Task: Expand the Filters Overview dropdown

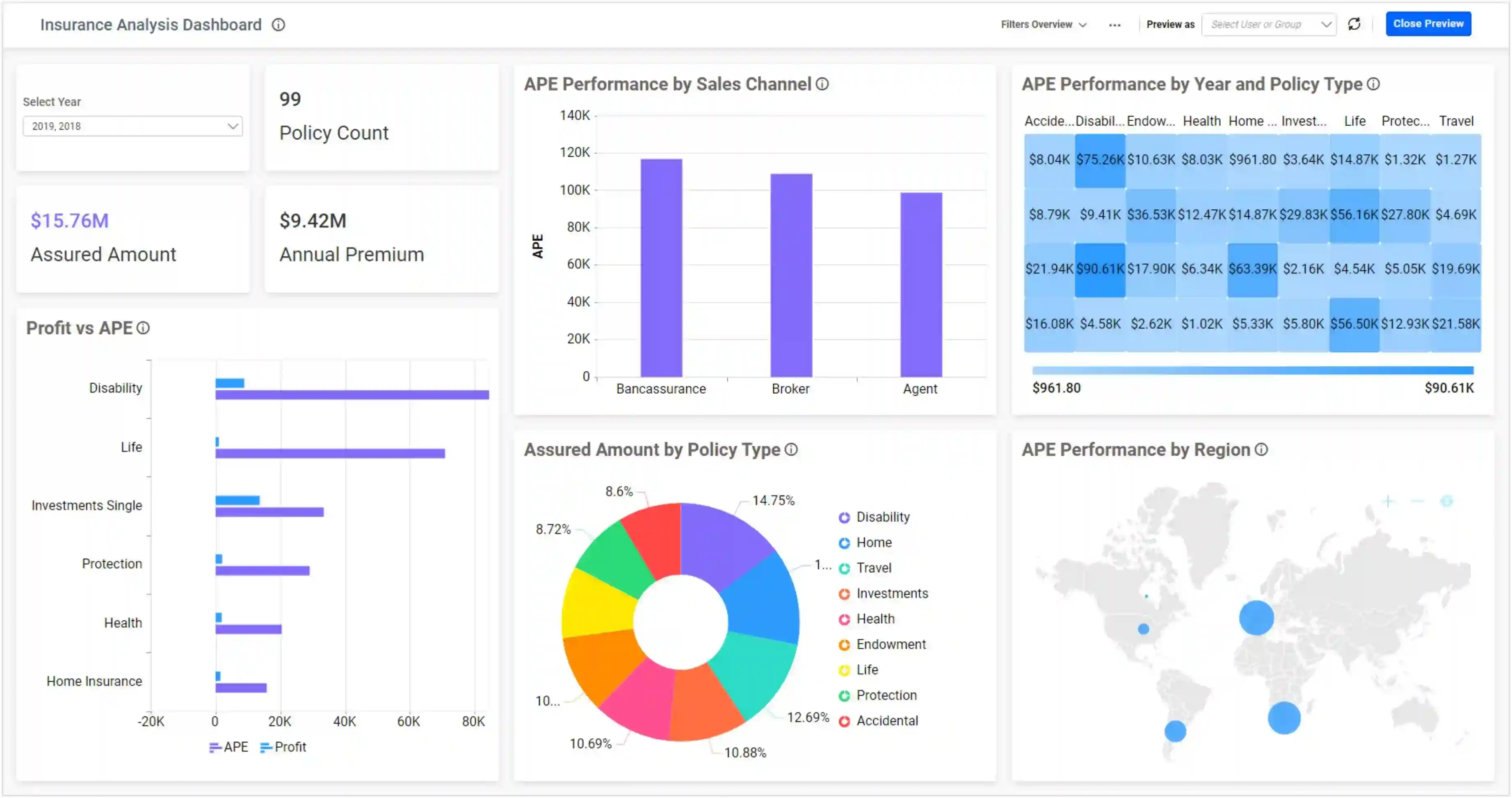Action: [1044, 25]
